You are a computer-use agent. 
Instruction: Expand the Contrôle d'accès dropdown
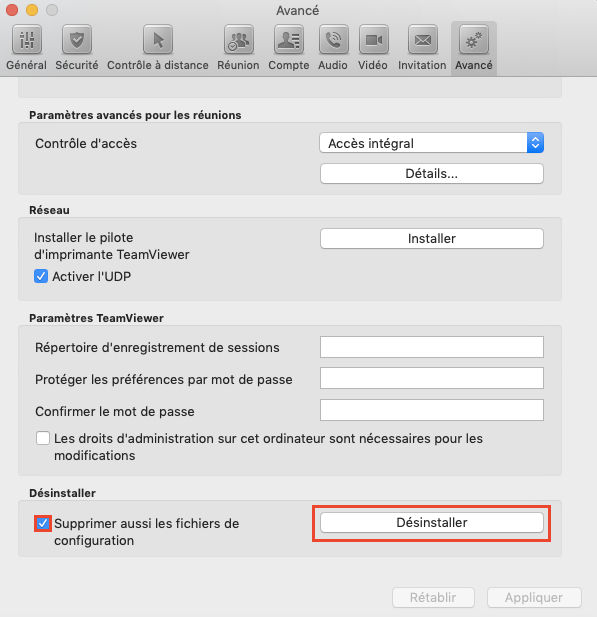(x=432, y=143)
